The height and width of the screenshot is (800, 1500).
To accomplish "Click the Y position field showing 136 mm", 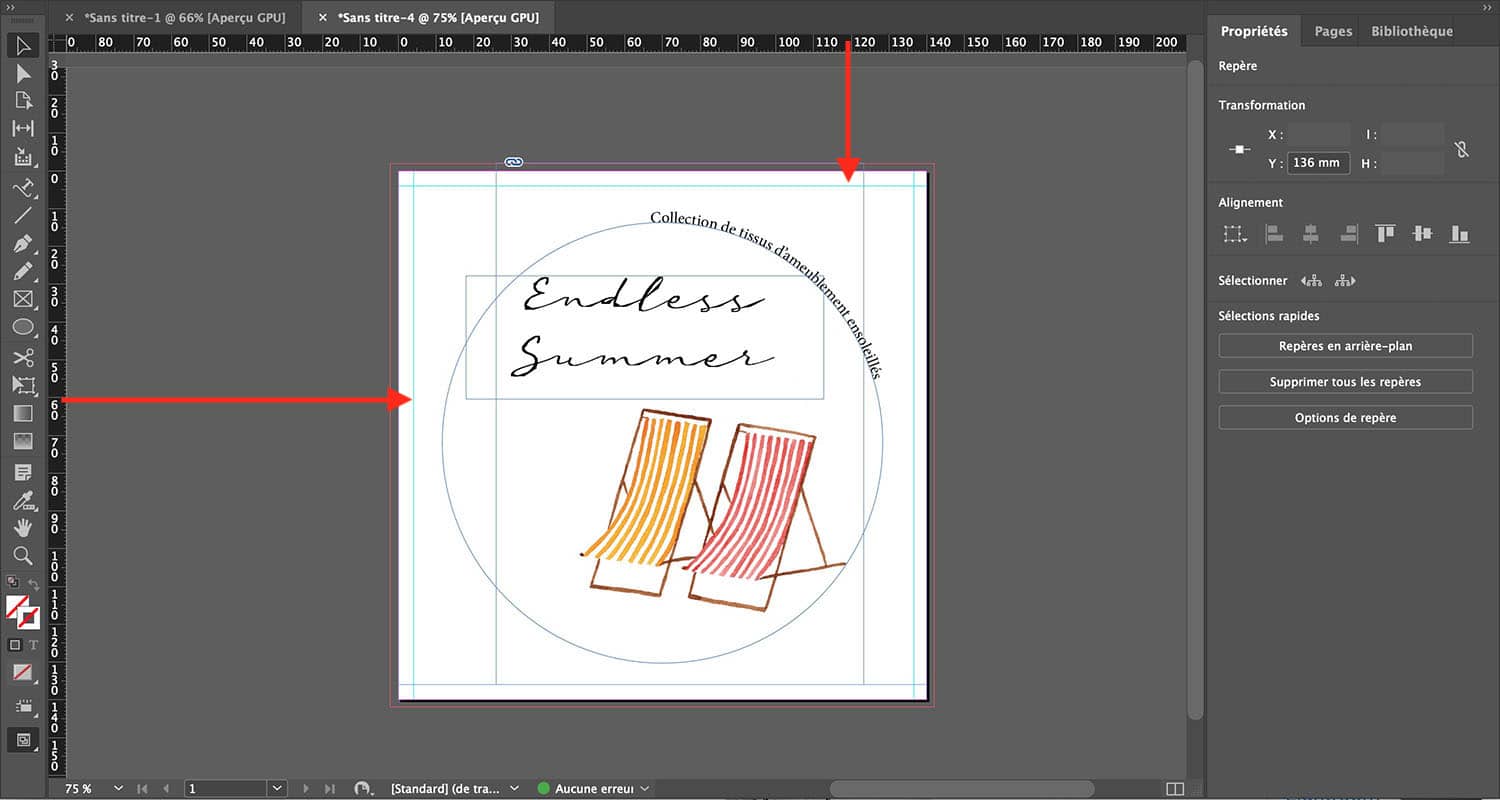I will (1317, 162).
